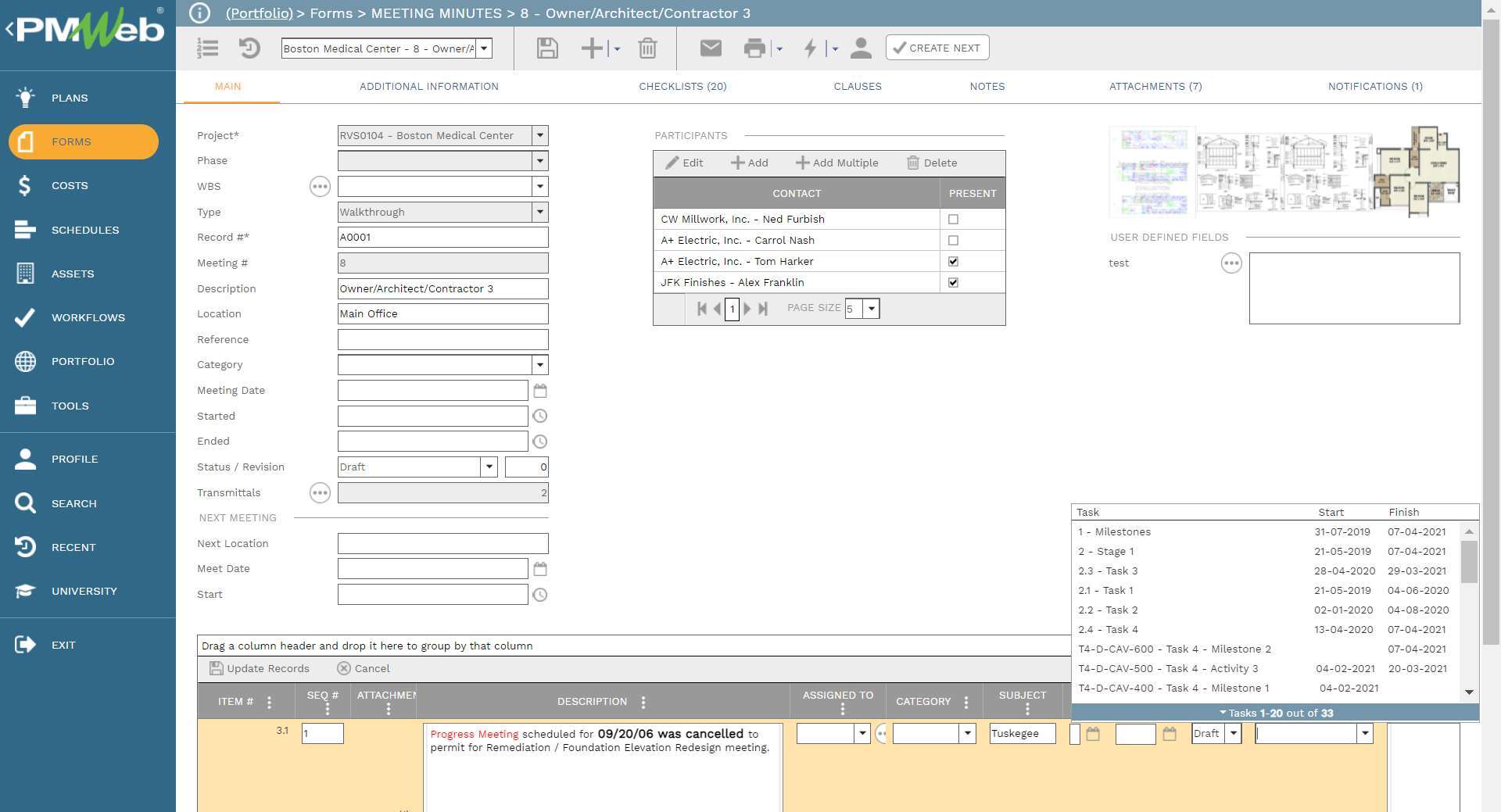Open the Started time picker clock

(539, 417)
